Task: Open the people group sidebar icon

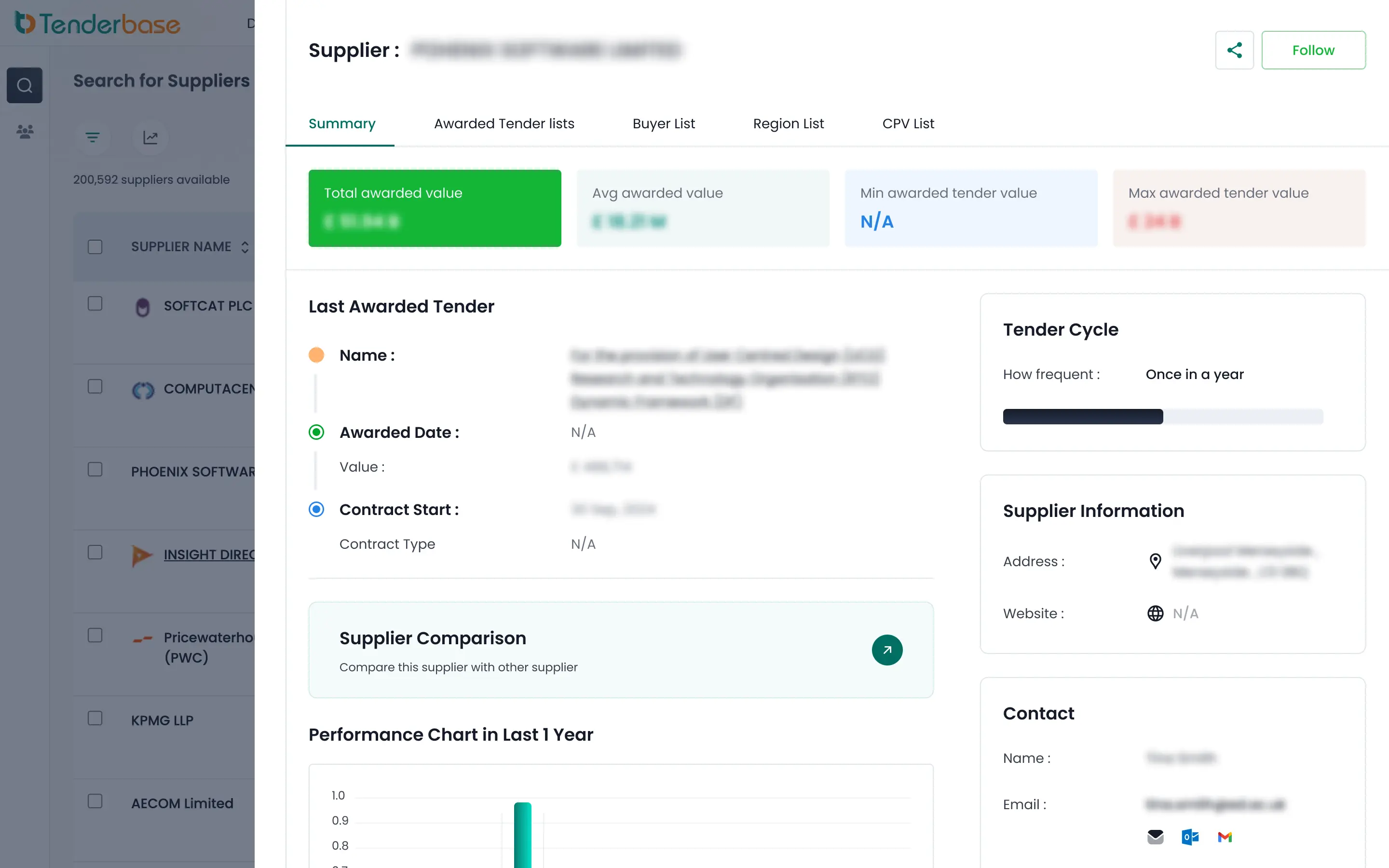Action: coord(24,132)
